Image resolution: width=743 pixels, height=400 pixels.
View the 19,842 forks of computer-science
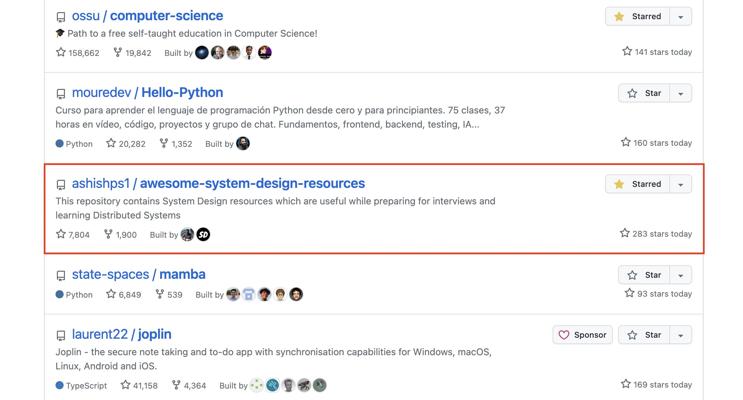132,53
